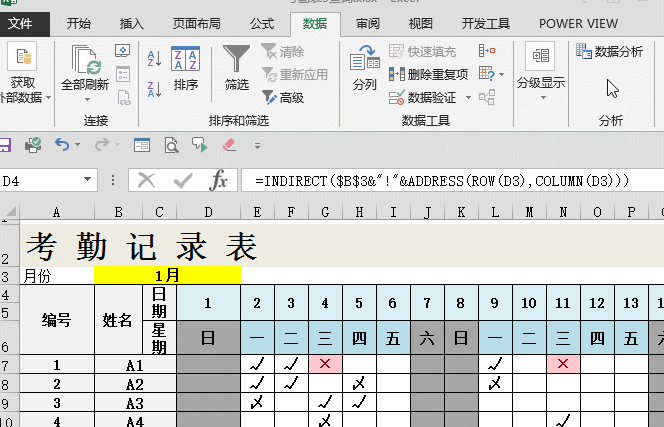Switch to the 公式 (Formulas) tab
The image size is (664, 427).
click(x=262, y=23)
